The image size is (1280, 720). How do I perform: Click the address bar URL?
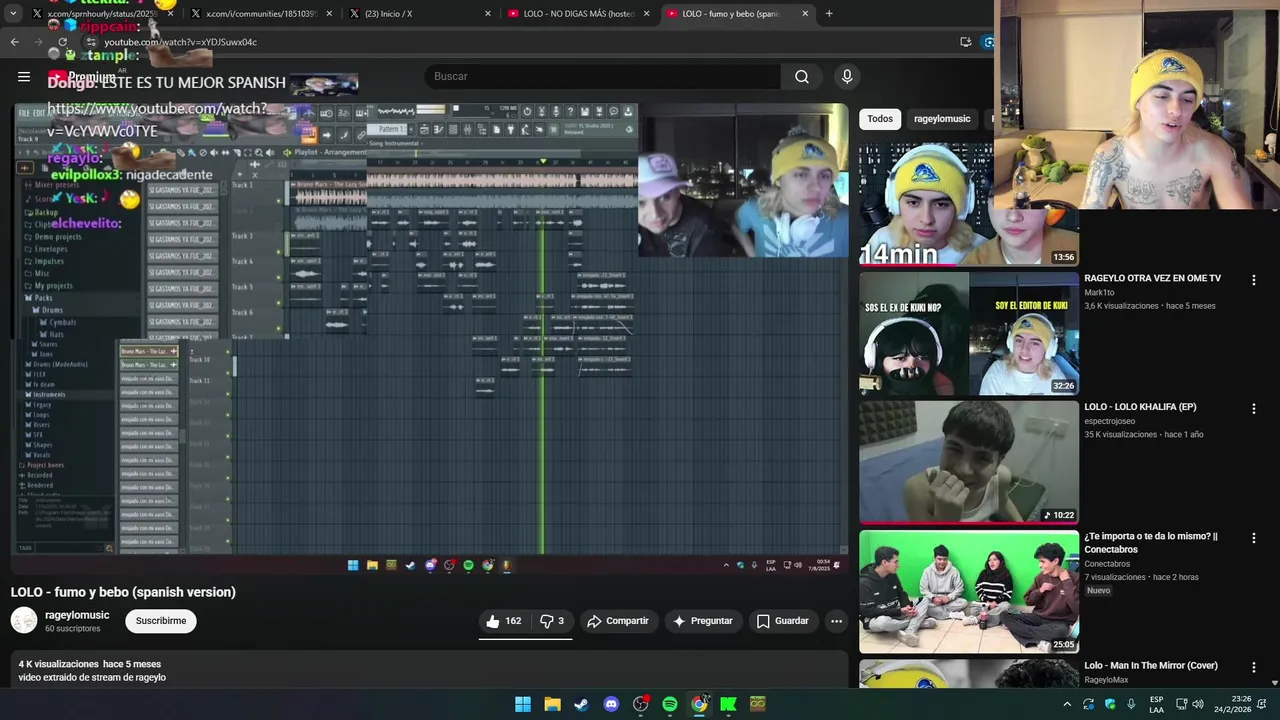pyautogui.click(x=181, y=42)
